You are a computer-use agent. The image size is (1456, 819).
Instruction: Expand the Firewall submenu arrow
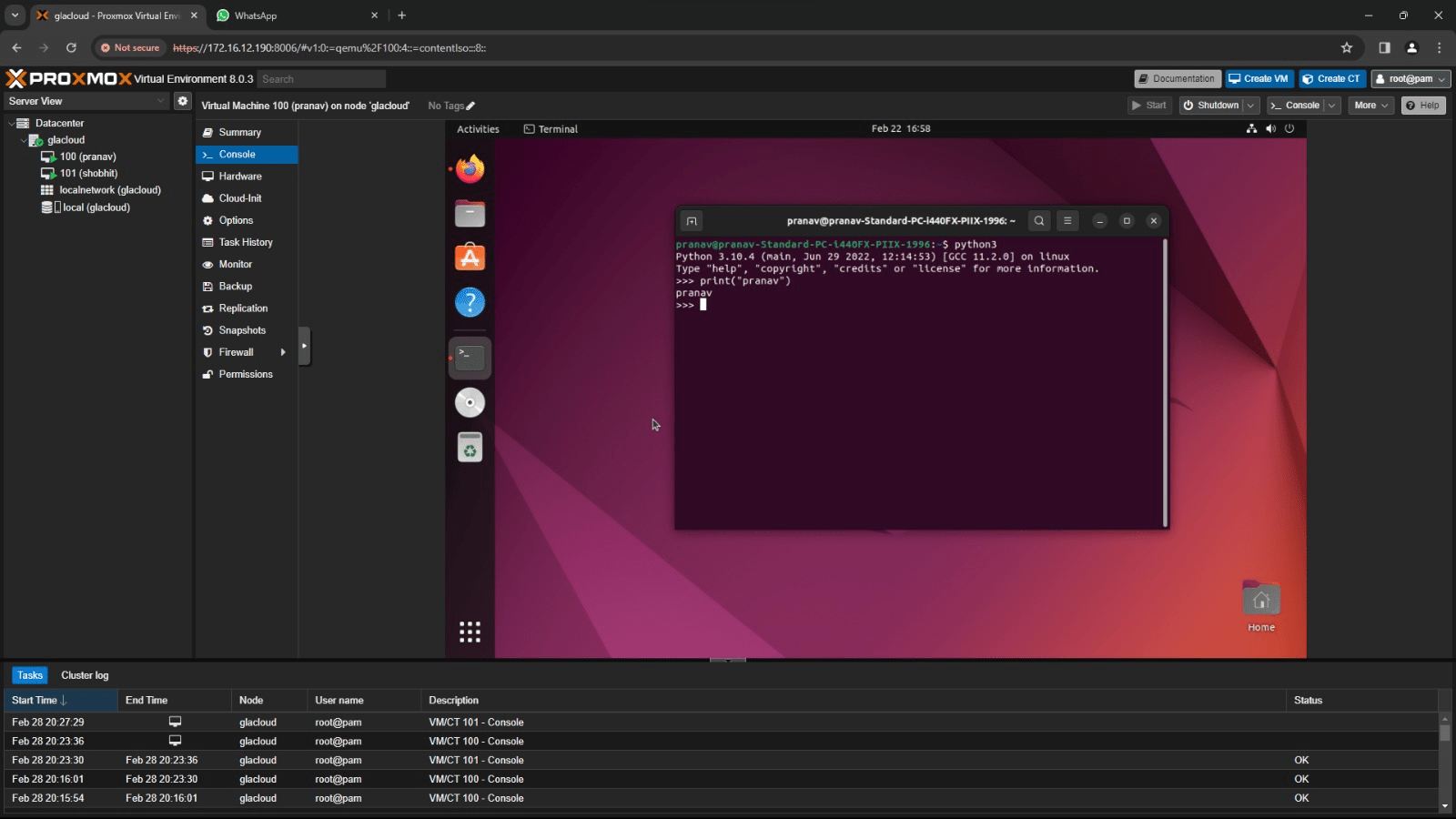click(x=283, y=352)
